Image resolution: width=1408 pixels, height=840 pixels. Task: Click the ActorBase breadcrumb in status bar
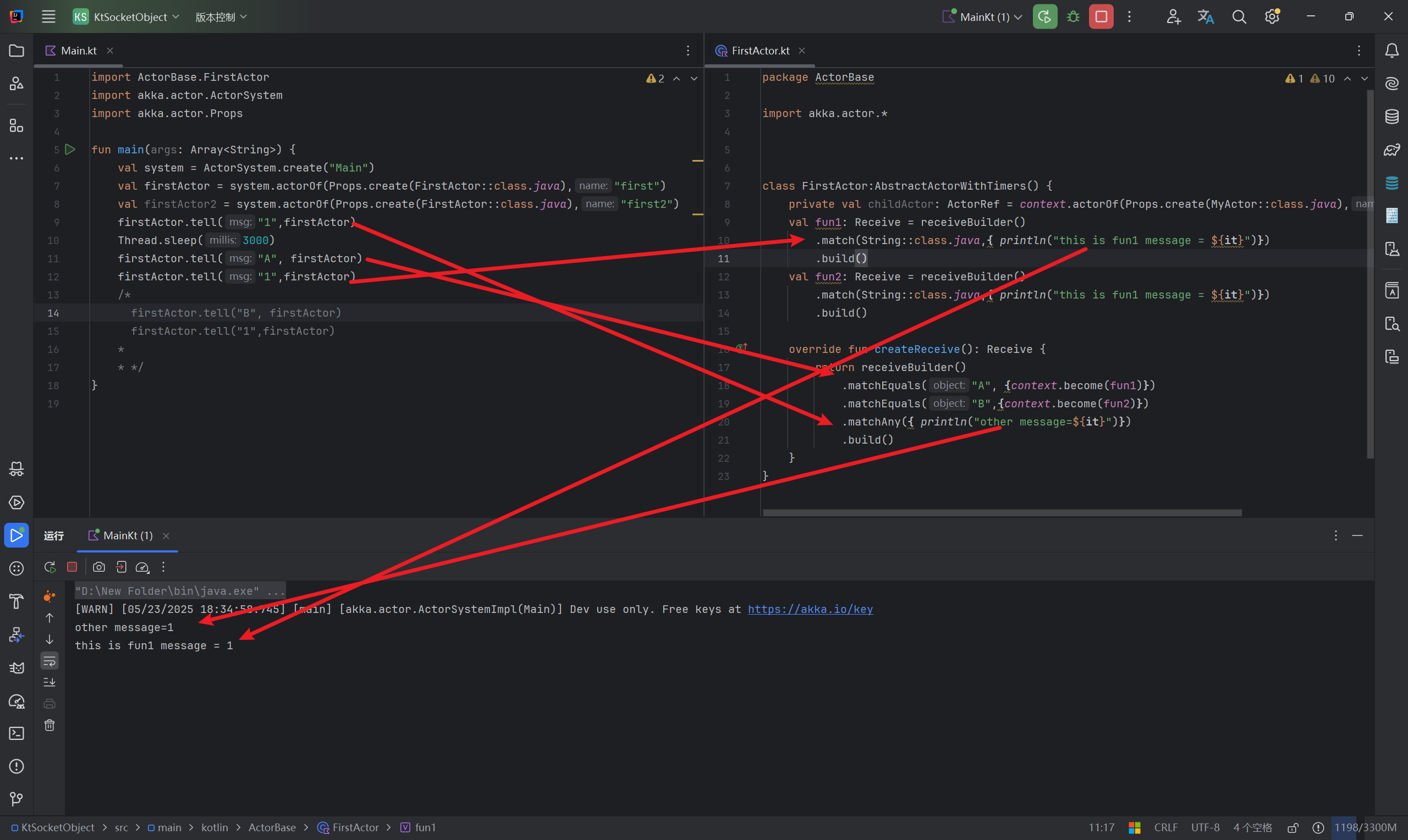[272, 827]
